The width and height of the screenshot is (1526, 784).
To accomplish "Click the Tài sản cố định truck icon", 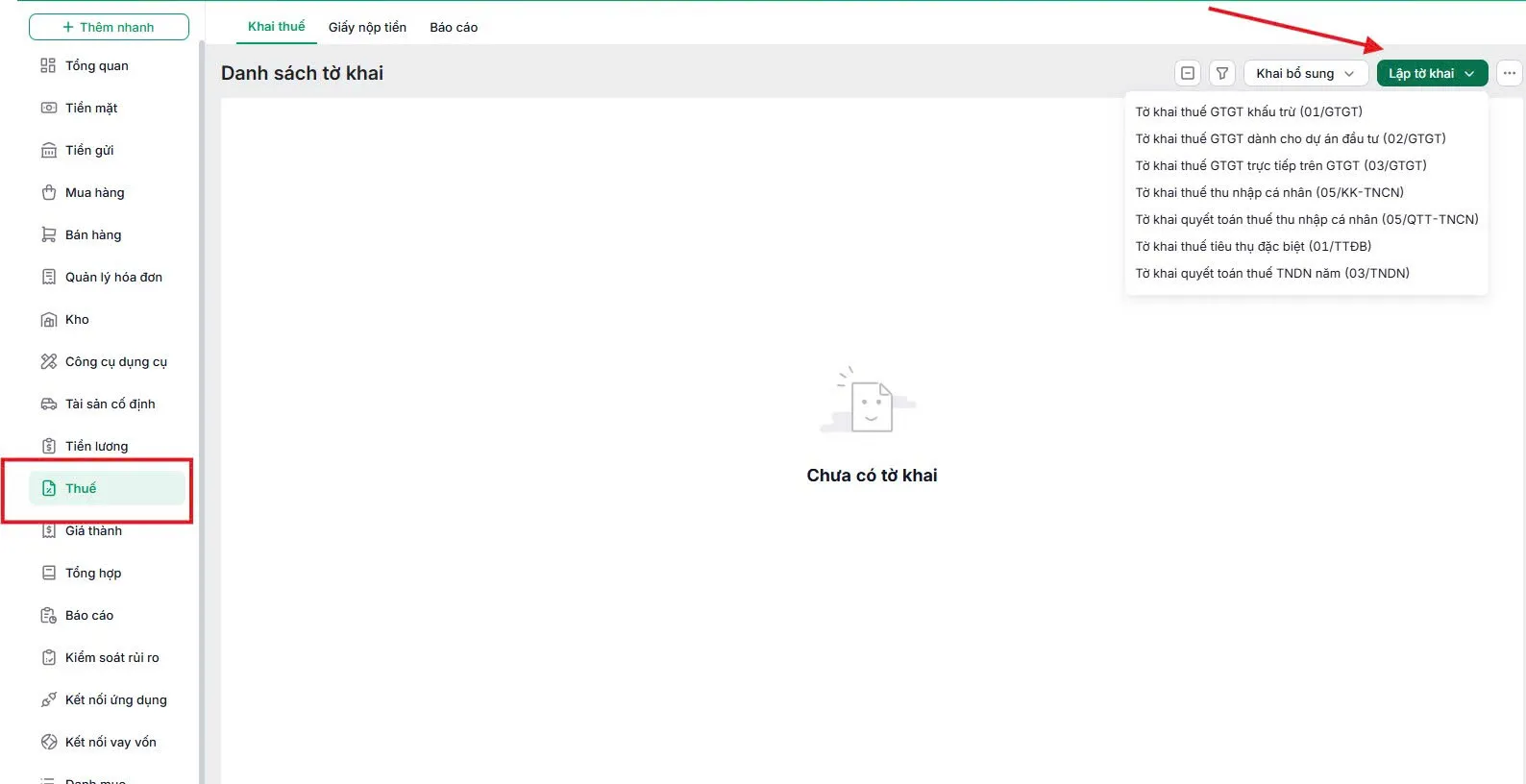I will [48, 404].
